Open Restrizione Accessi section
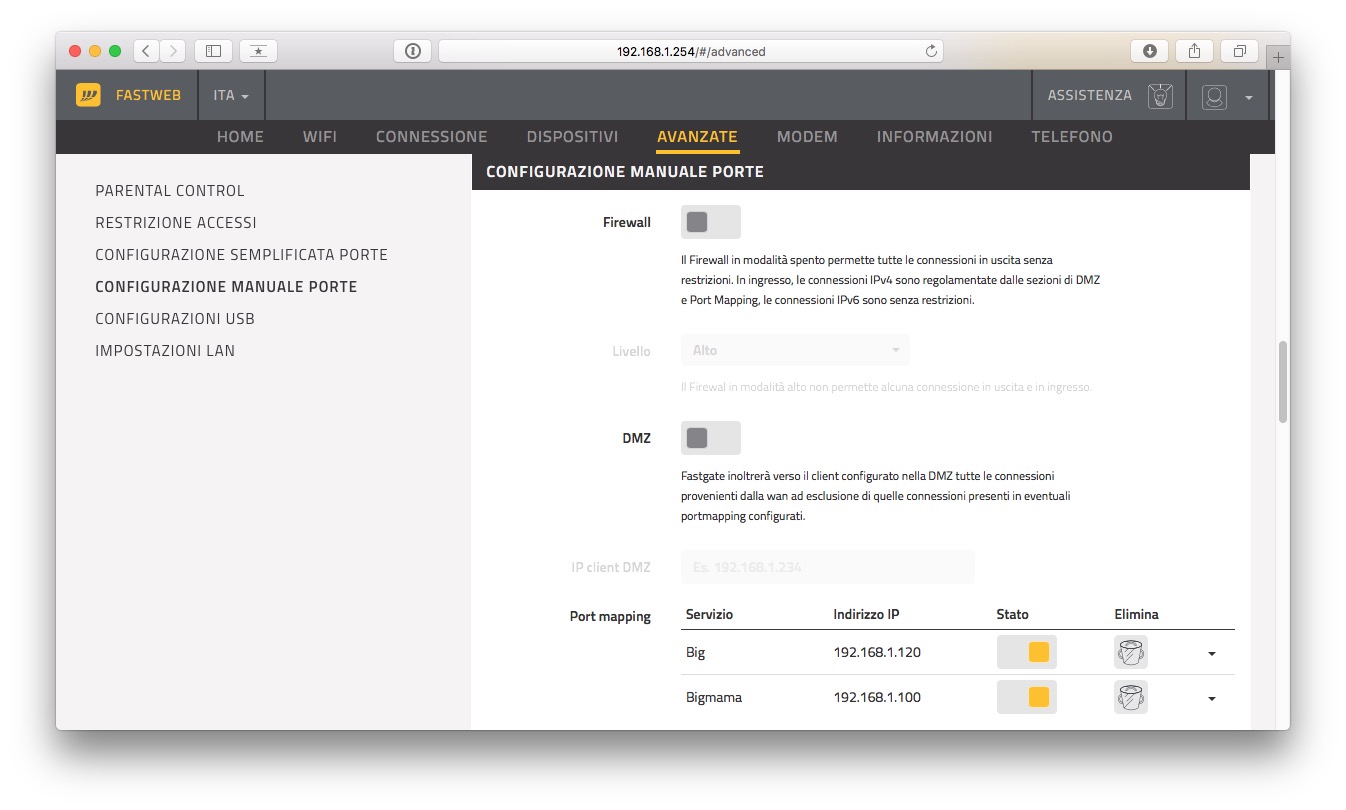This screenshot has width=1346, height=810. [176, 223]
